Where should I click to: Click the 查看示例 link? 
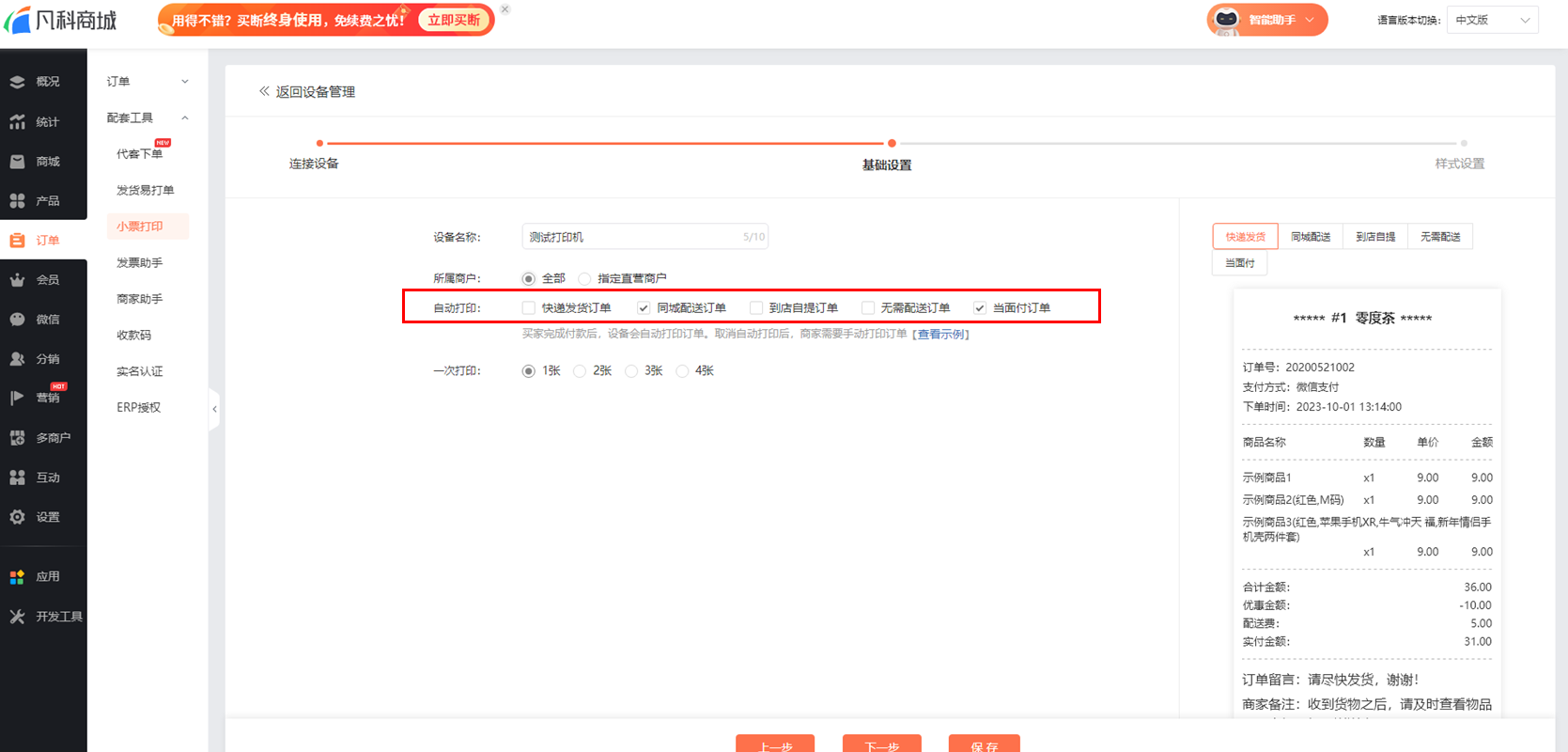[940, 335]
